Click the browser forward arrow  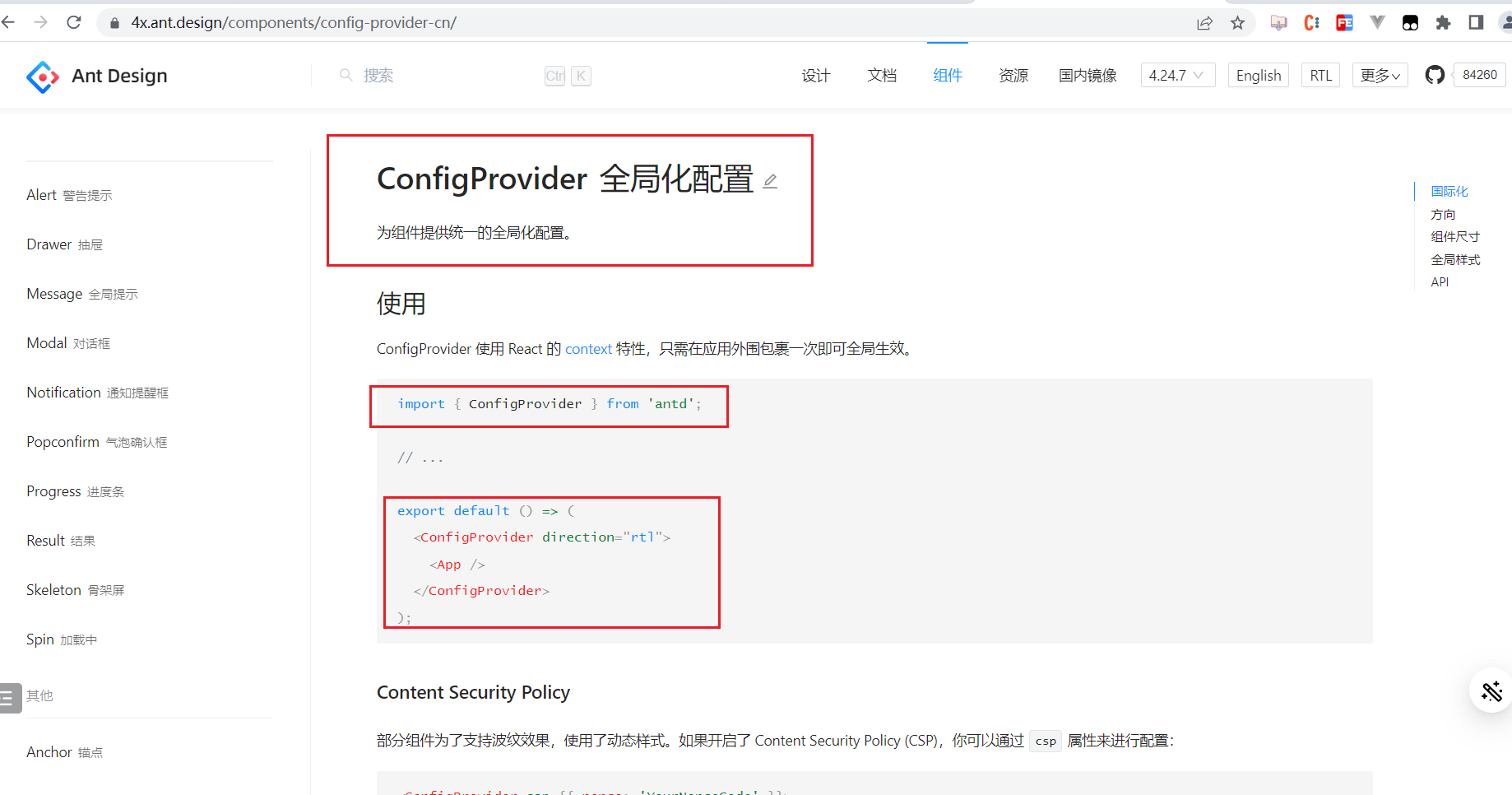pyautogui.click(x=40, y=22)
